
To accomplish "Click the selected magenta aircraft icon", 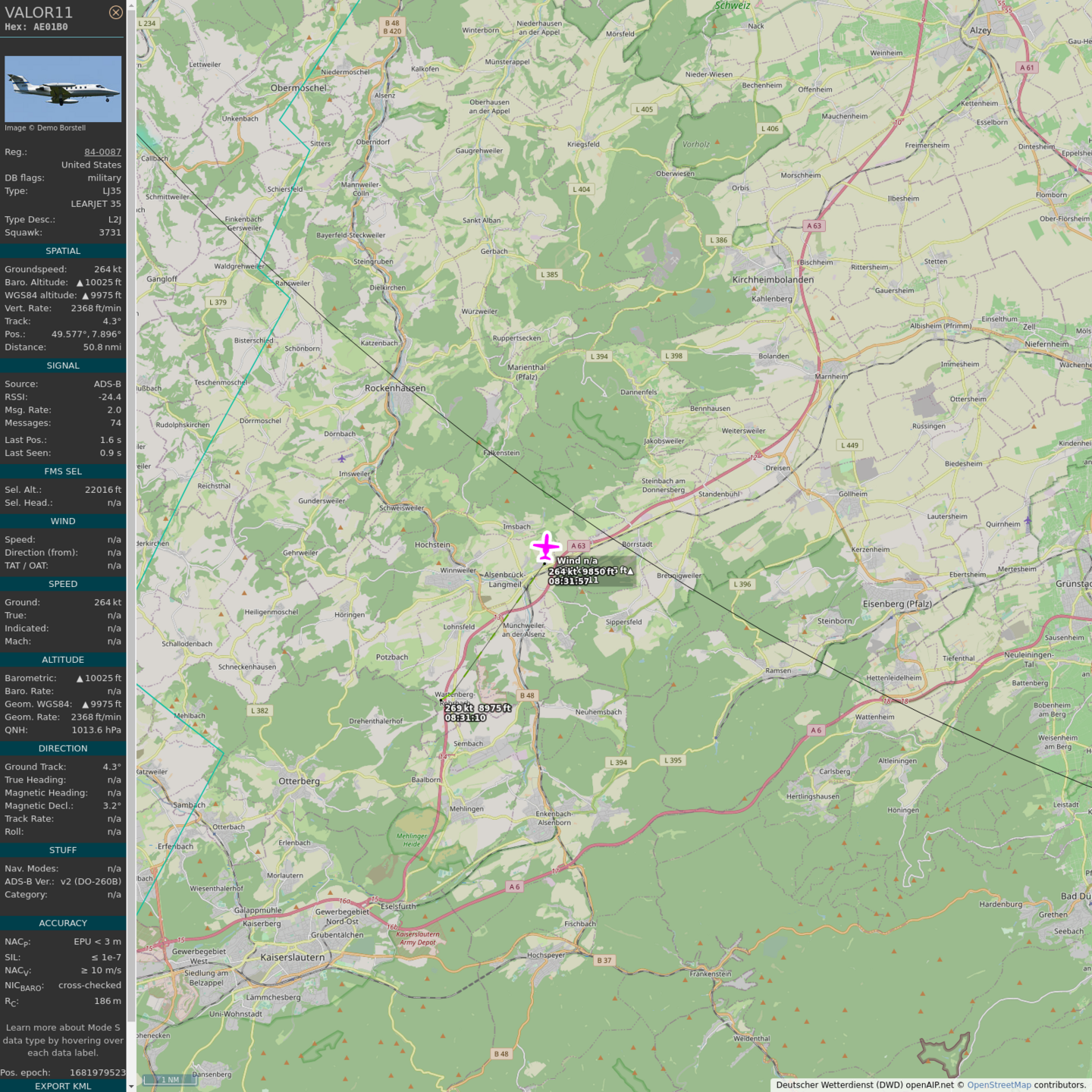I will tap(545, 546).
